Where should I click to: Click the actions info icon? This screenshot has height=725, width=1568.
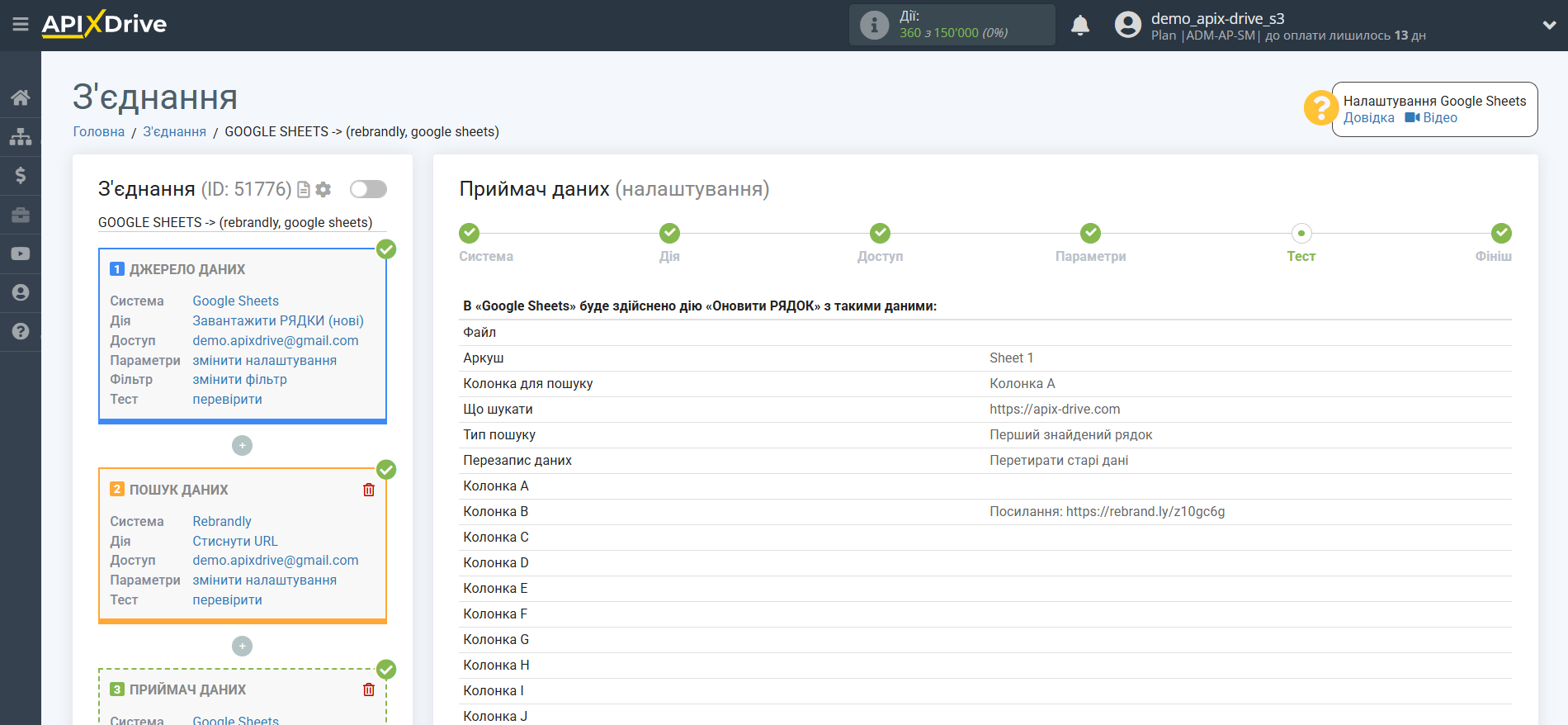874,25
